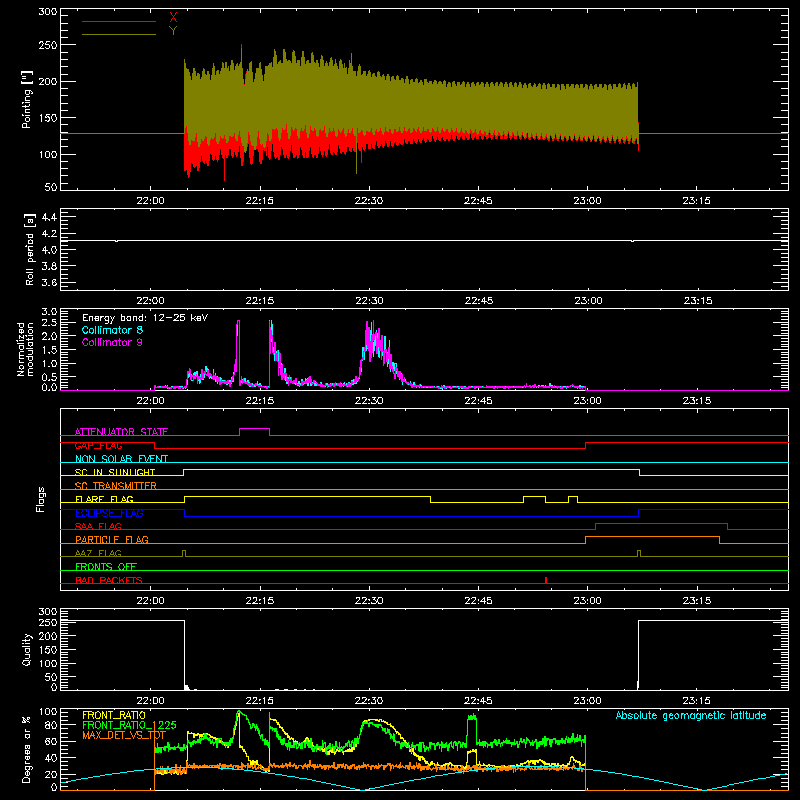Click the ATTENUATOR_STATE flag label
The height and width of the screenshot is (800, 800).
coord(121,432)
